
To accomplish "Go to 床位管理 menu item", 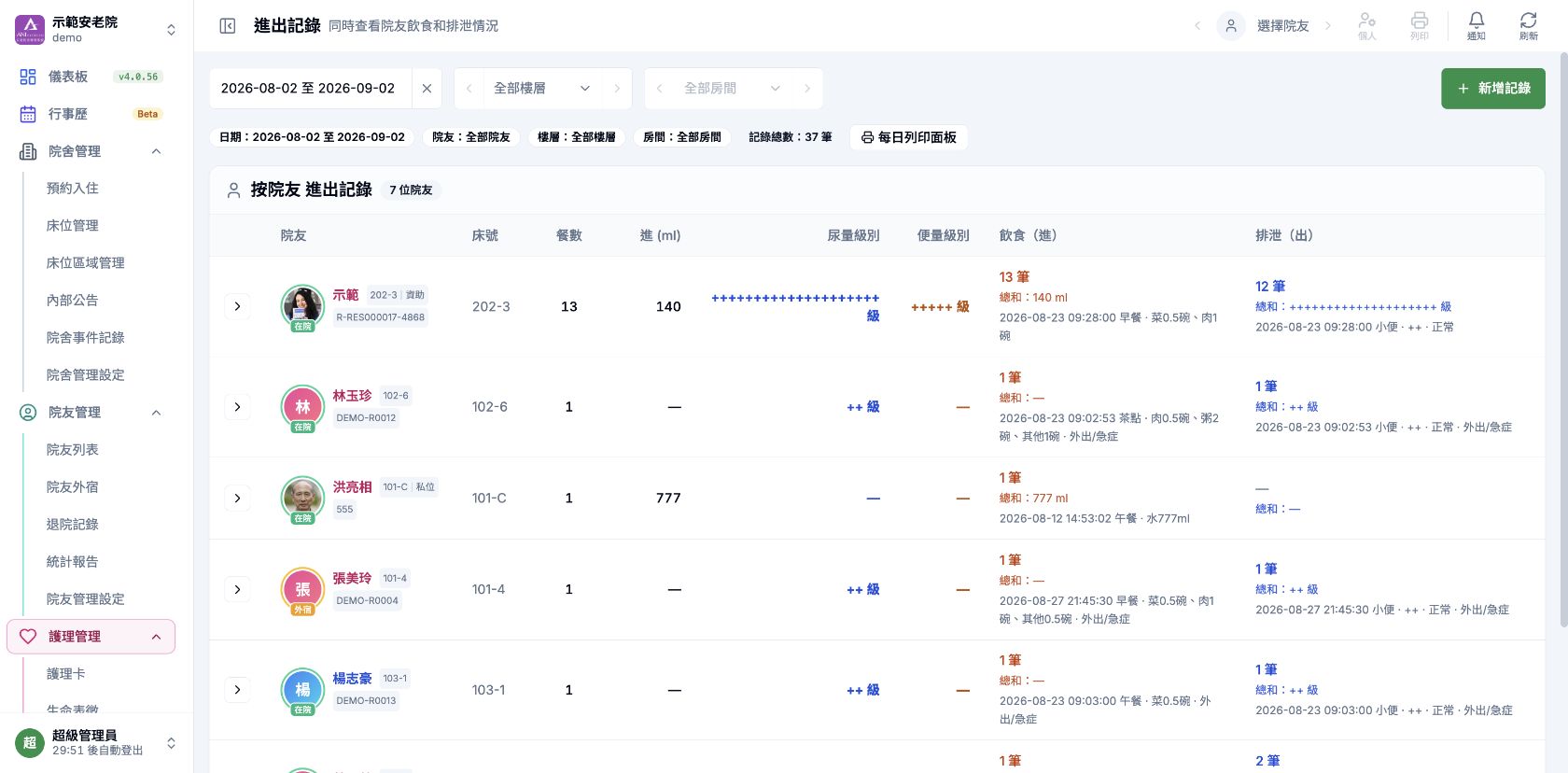I will [73, 226].
